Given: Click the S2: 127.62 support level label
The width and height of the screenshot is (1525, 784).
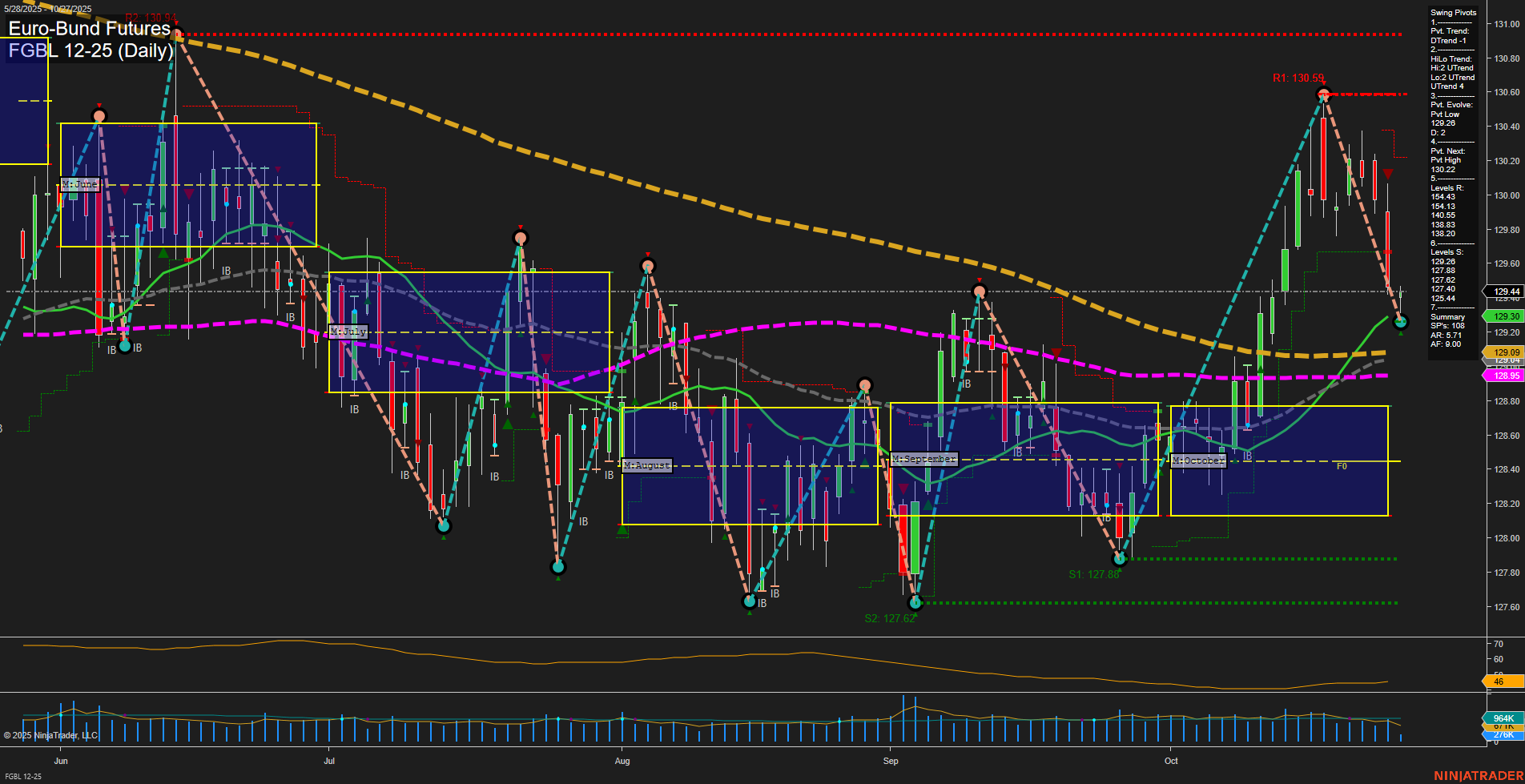Looking at the screenshot, I should (889, 618).
